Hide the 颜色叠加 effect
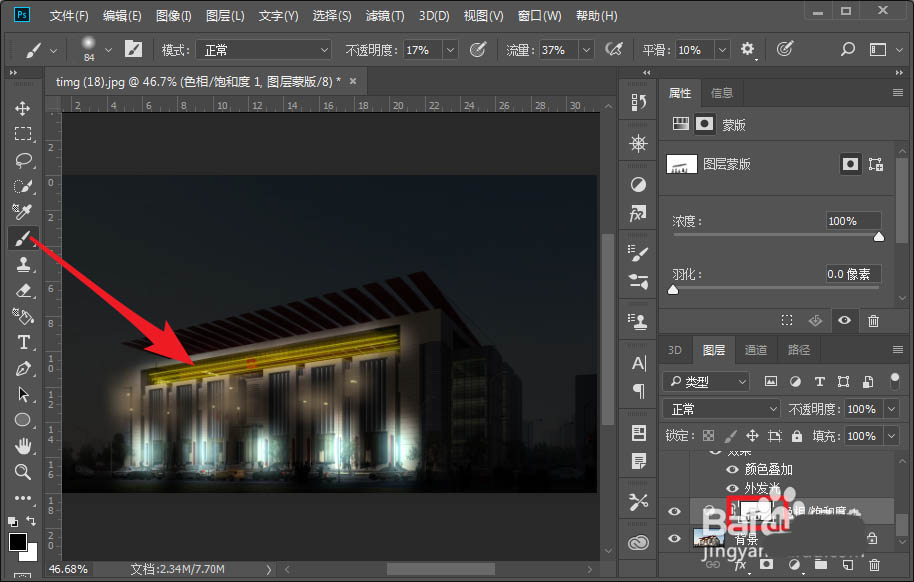Screen dimensions: 914x582 (x=733, y=469)
